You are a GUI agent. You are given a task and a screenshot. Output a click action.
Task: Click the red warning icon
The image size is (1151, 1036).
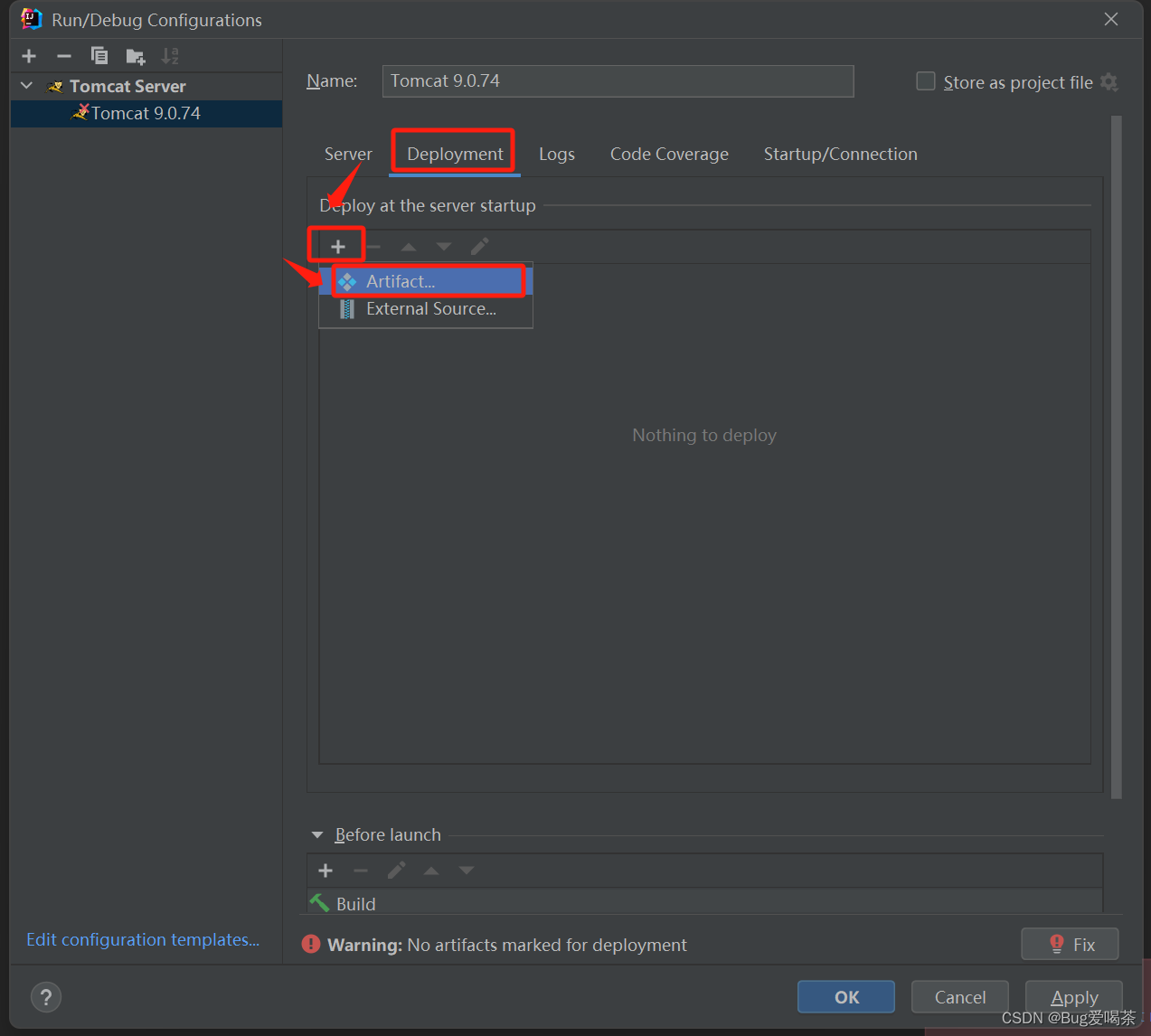311,945
